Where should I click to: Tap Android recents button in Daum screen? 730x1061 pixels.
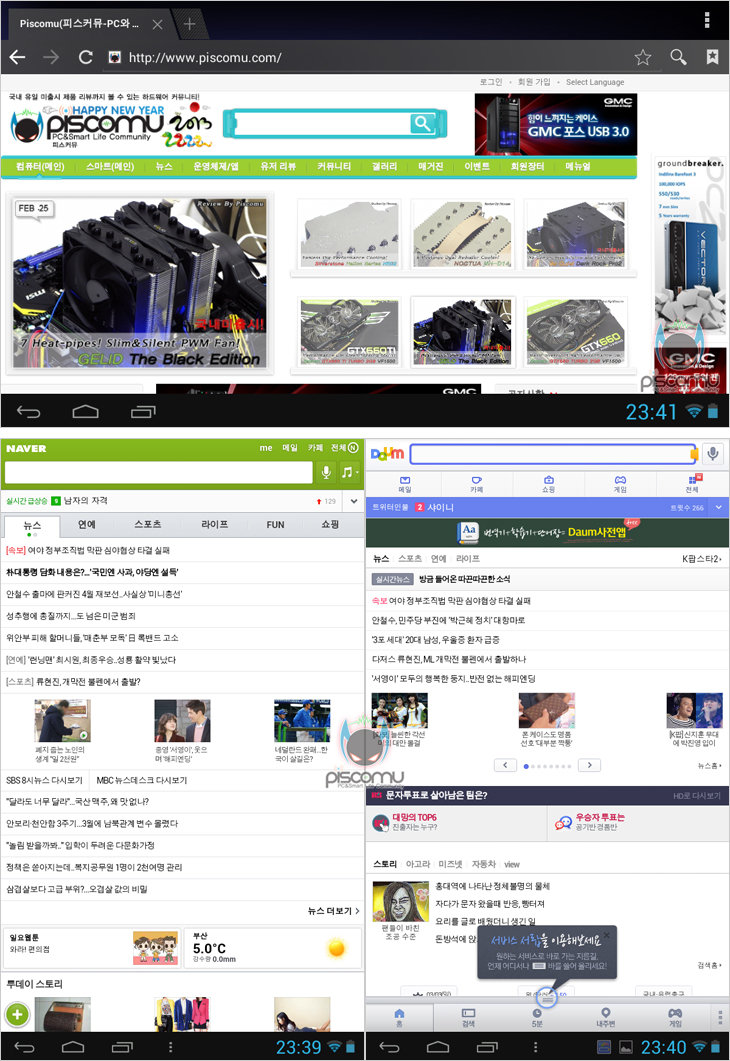pos(486,1047)
